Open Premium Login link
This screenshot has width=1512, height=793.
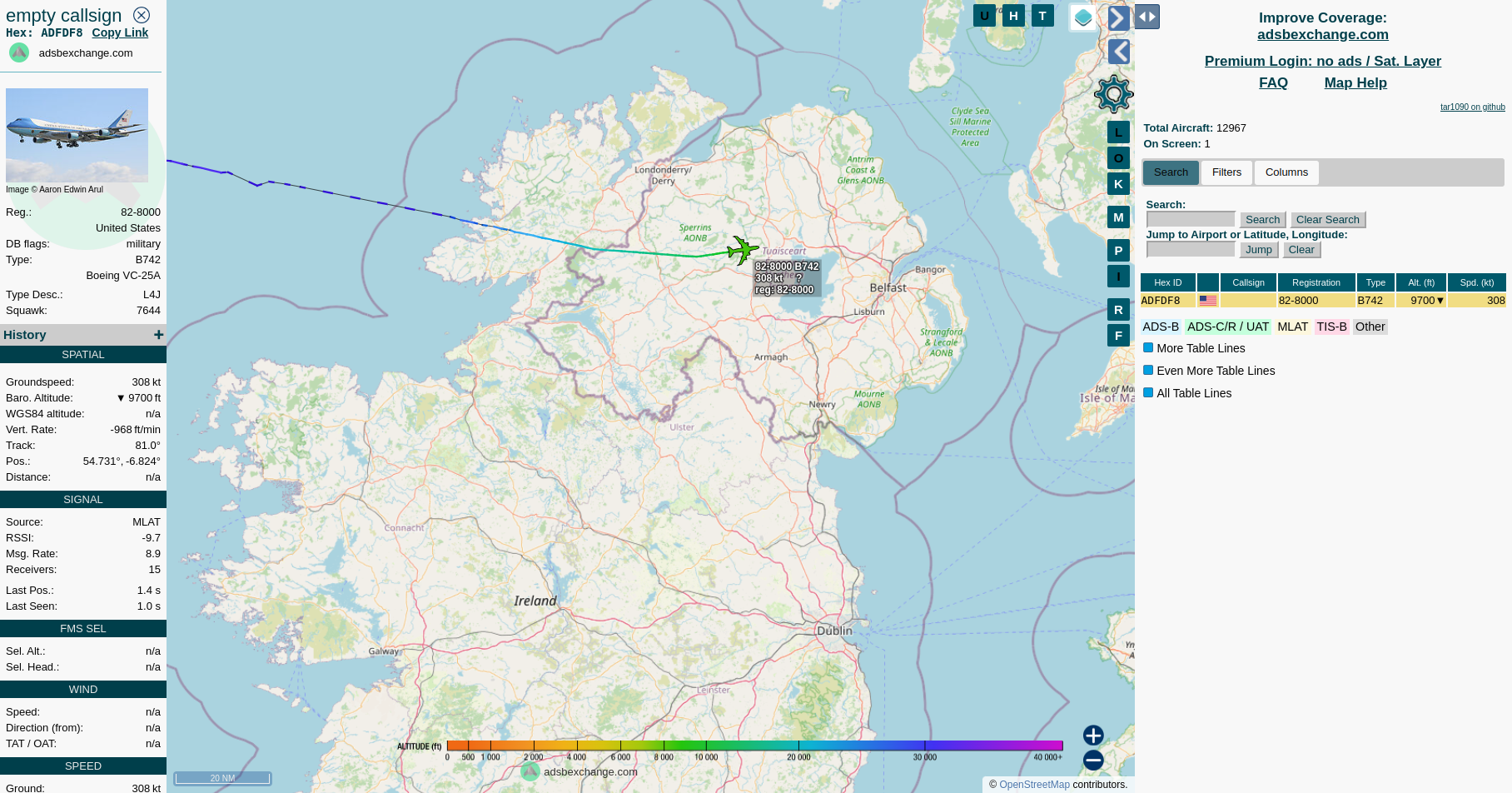coord(1322,61)
